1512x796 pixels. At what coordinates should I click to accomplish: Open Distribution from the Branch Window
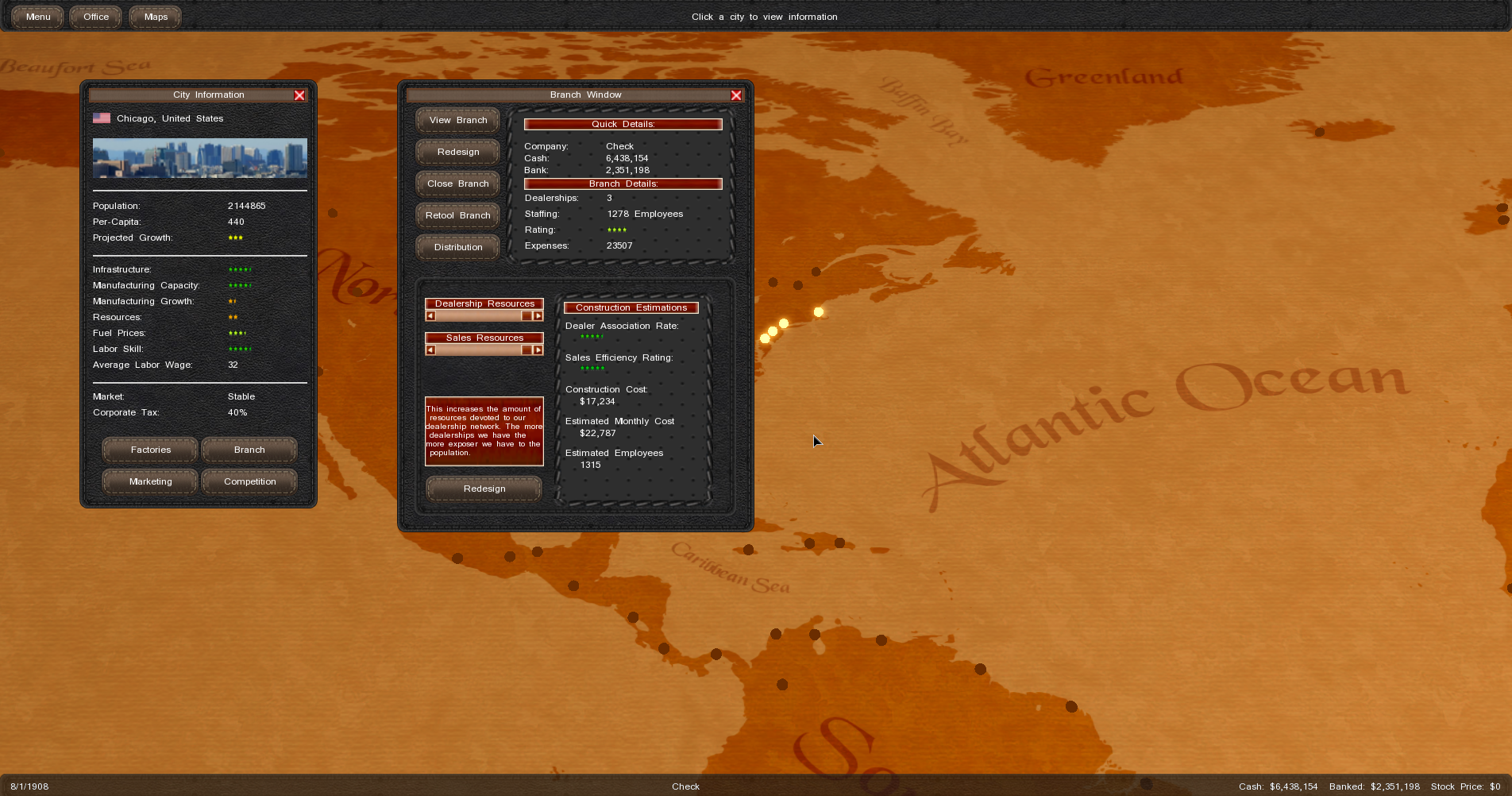tap(458, 247)
